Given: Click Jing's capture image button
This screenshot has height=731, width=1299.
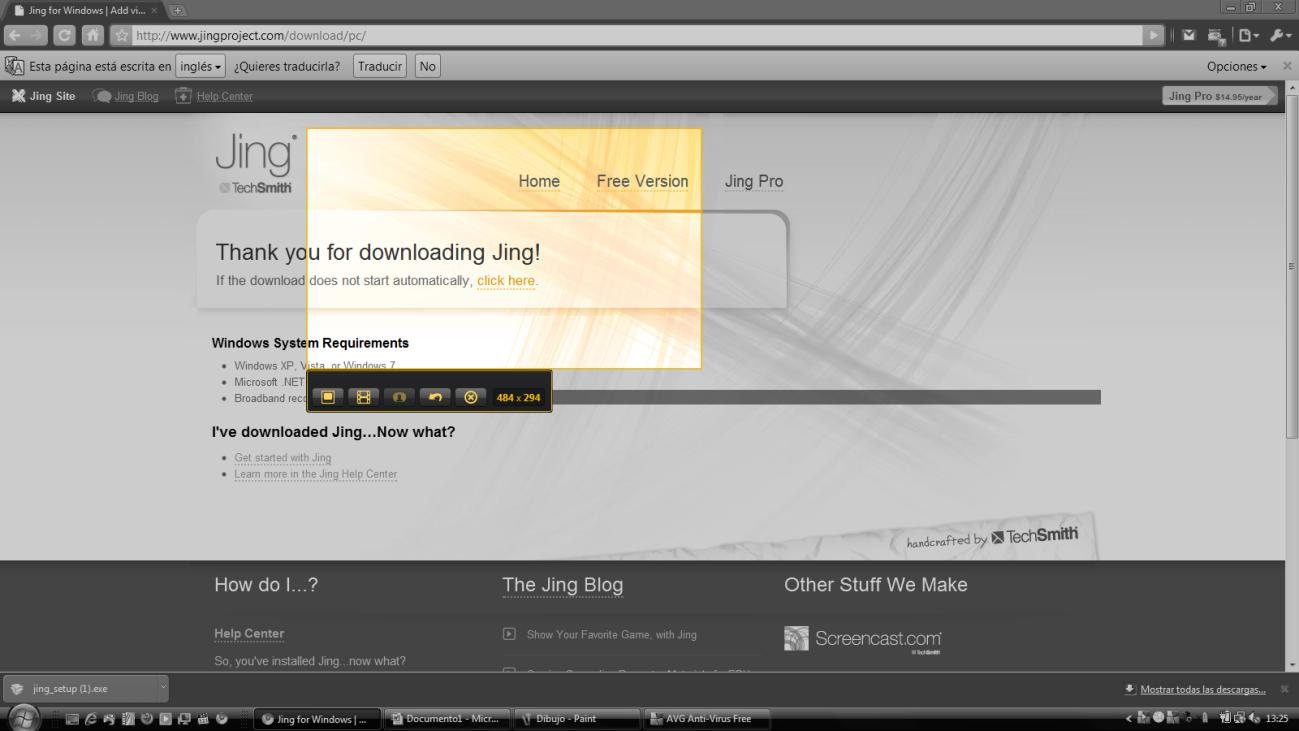Looking at the screenshot, I should [x=327, y=397].
